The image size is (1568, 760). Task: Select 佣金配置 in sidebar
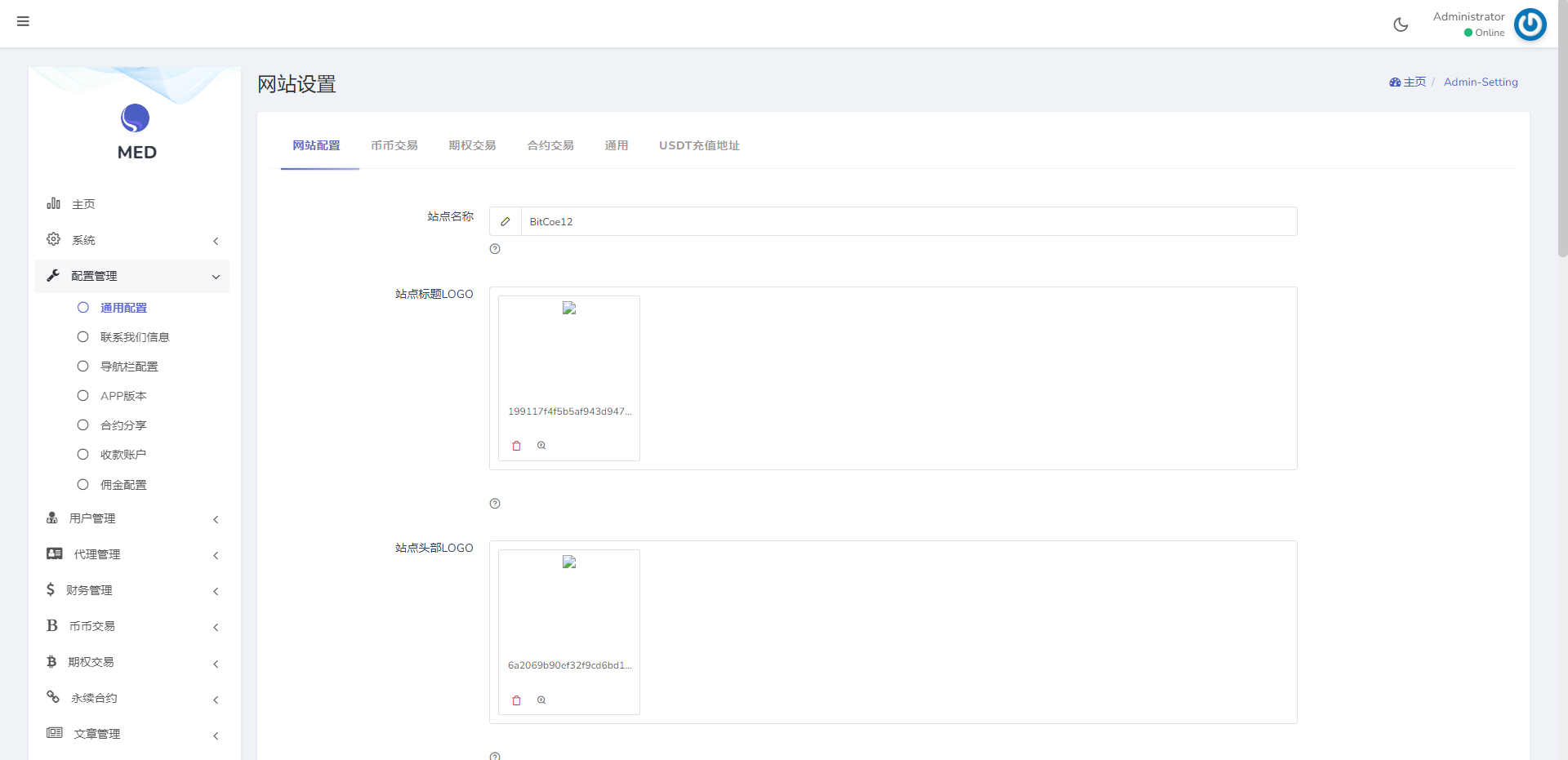[x=123, y=485]
